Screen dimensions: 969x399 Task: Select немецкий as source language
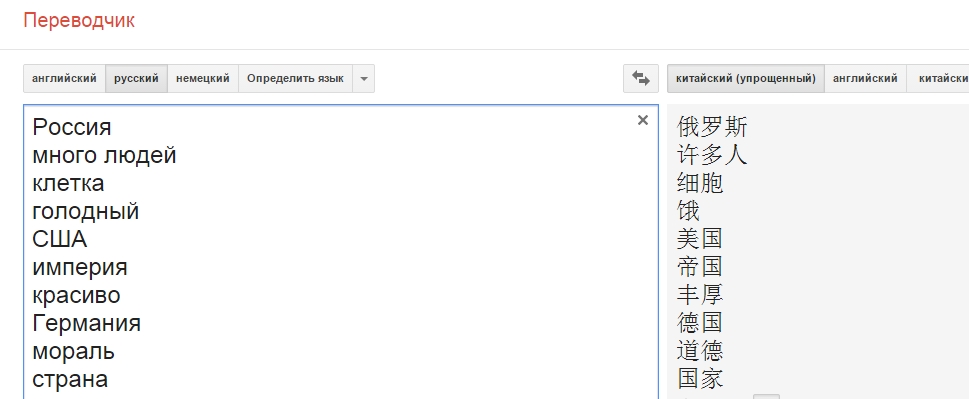coord(203,78)
